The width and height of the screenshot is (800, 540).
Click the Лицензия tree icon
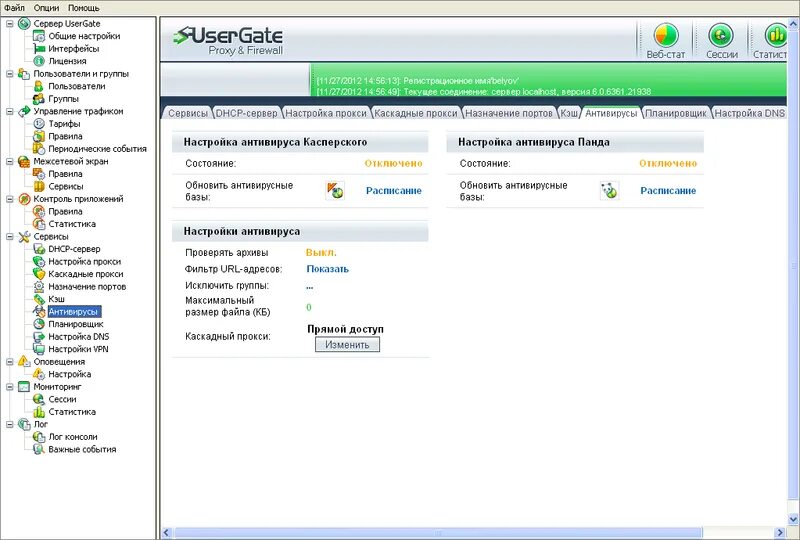coord(39,61)
